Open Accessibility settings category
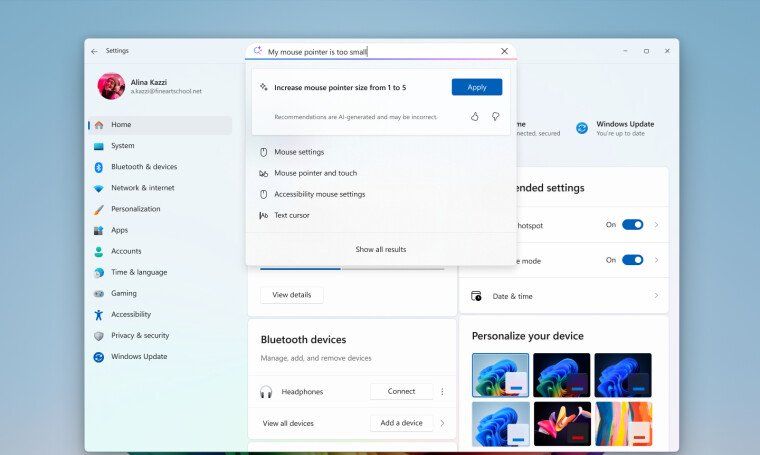The image size is (760, 455). (x=160, y=314)
